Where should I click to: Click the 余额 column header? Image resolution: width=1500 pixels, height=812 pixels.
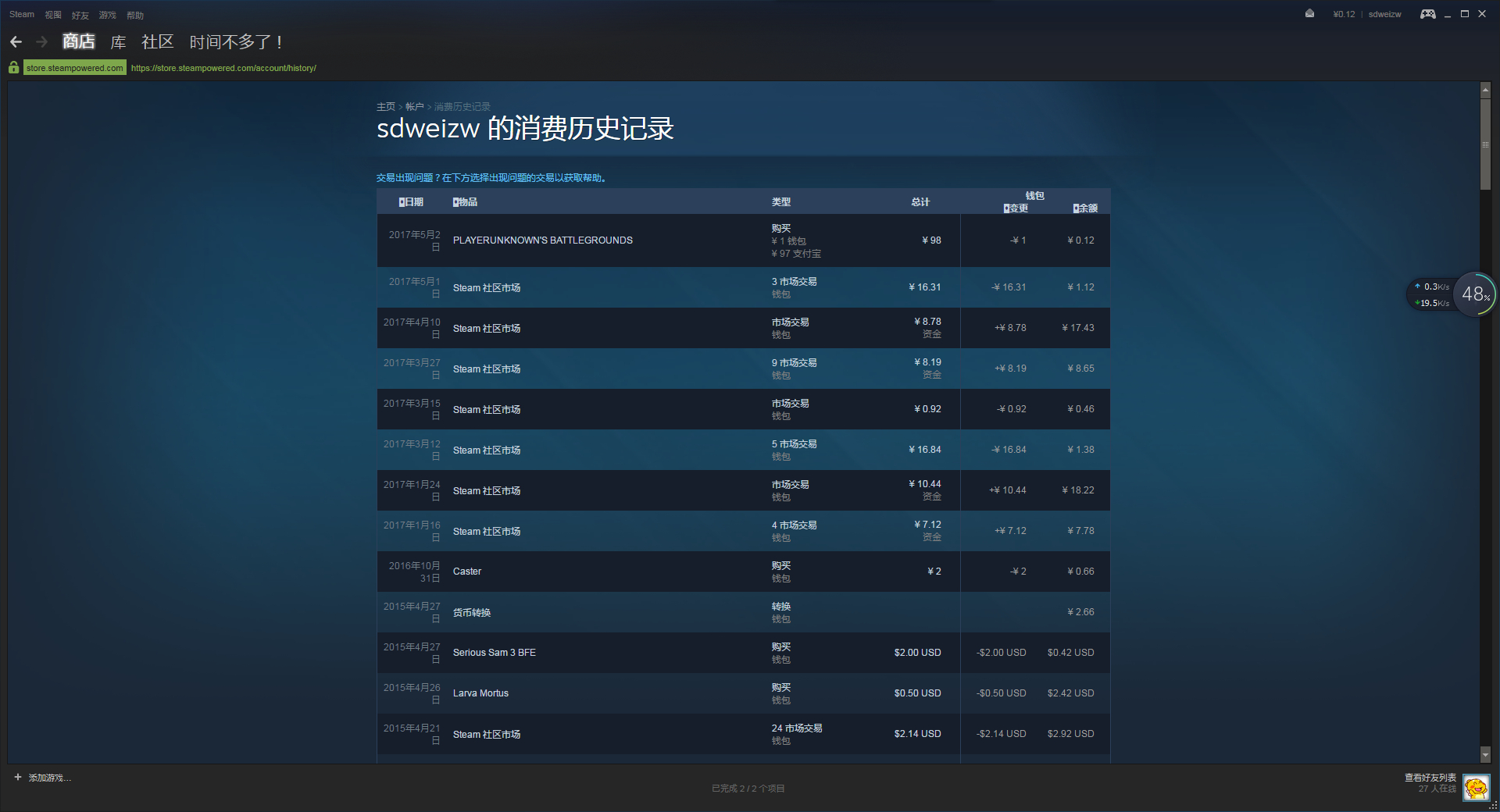(1085, 208)
